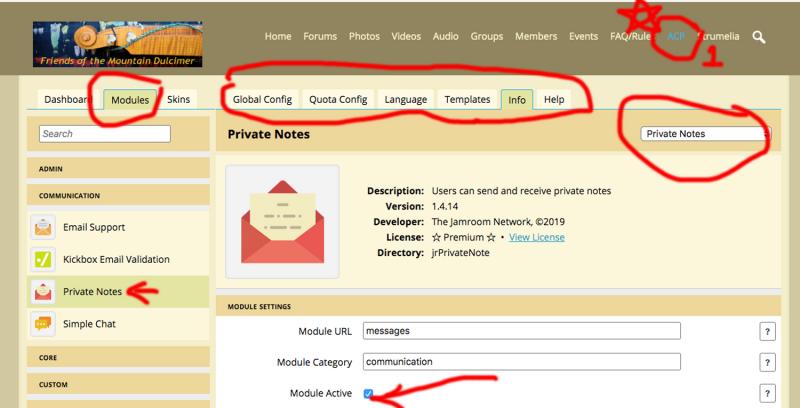This screenshot has width=800, height=408.
Task: Toggle the Module Active checkbox
Action: 368,393
